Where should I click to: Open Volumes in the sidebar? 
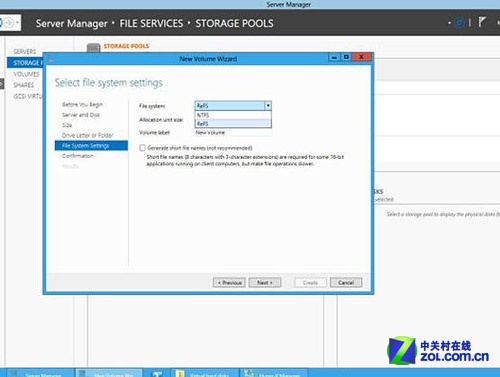click(26, 74)
